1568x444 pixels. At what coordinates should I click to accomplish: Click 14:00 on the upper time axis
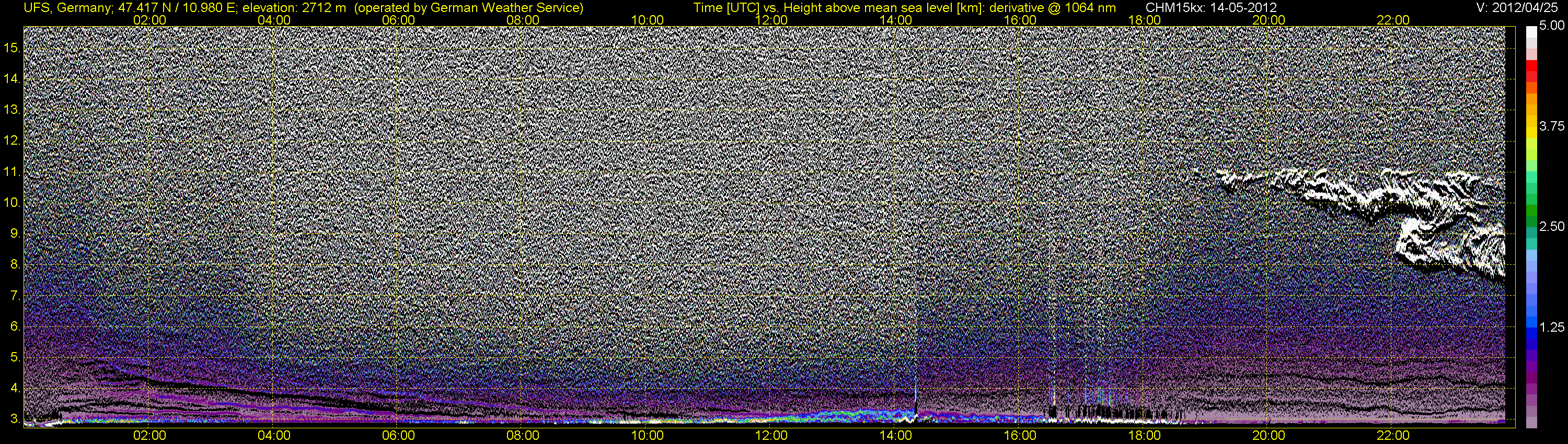click(896, 20)
